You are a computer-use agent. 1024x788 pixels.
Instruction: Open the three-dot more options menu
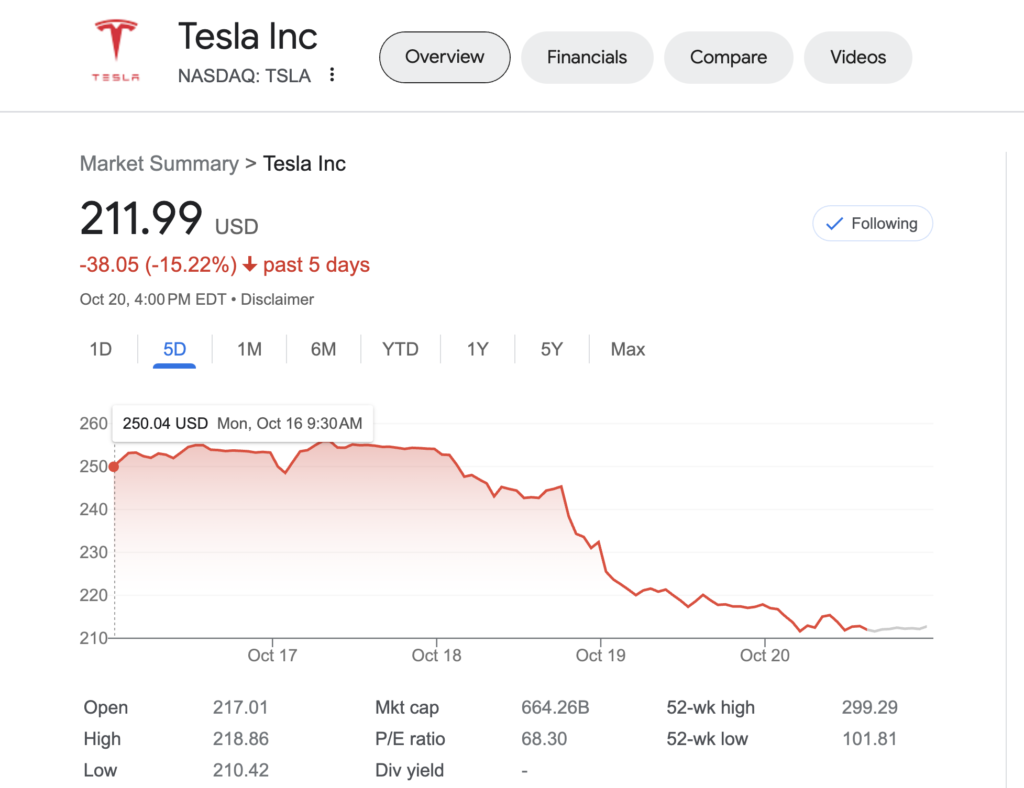click(x=332, y=75)
